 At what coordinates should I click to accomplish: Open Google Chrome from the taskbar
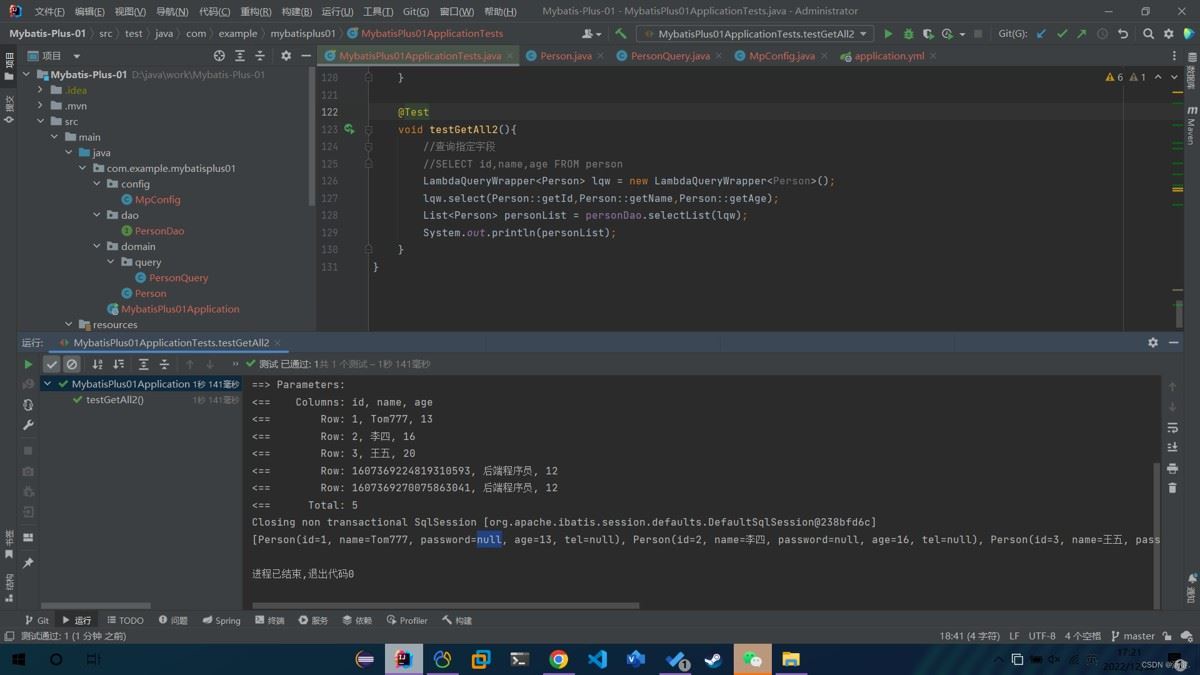click(x=559, y=659)
